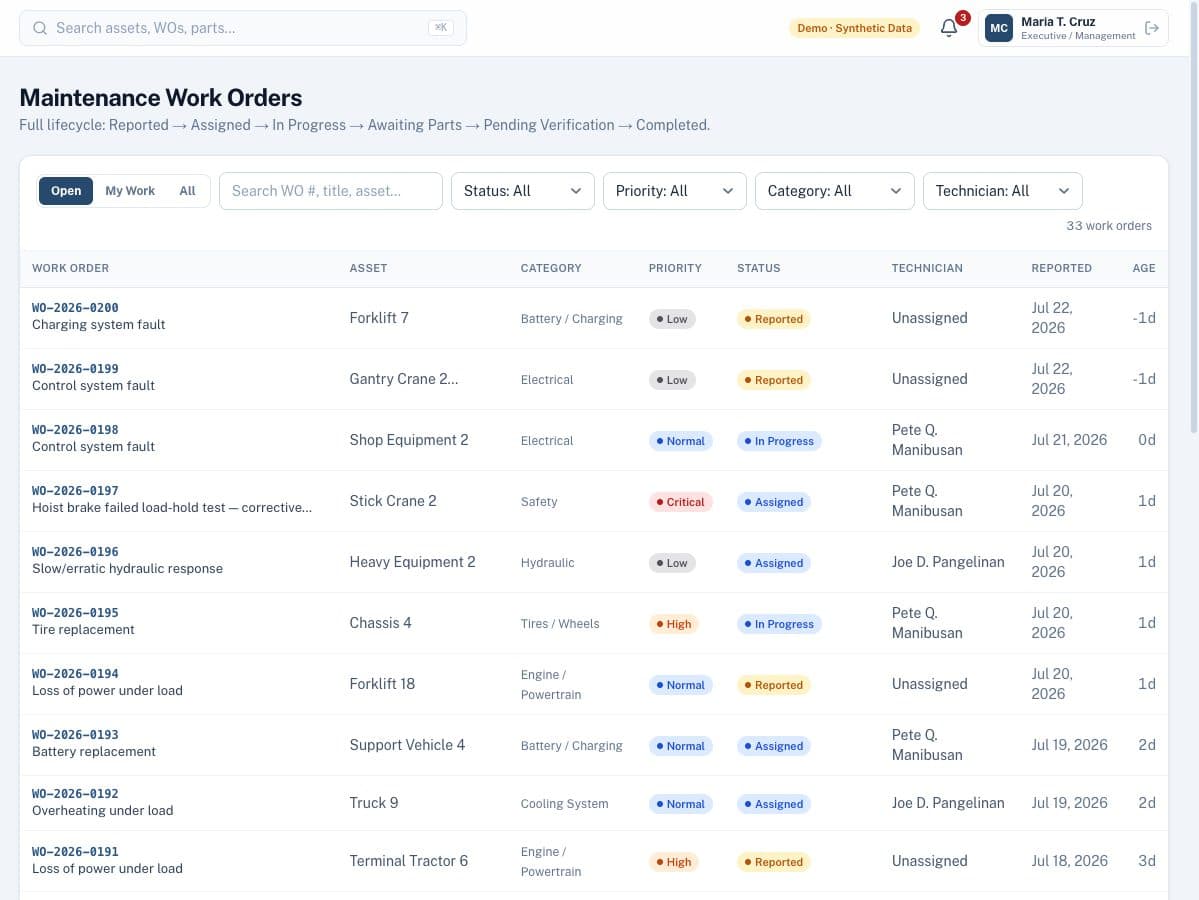1199x900 pixels.
Task: Click the Stick Crane 2 asset
Action: [392, 501]
